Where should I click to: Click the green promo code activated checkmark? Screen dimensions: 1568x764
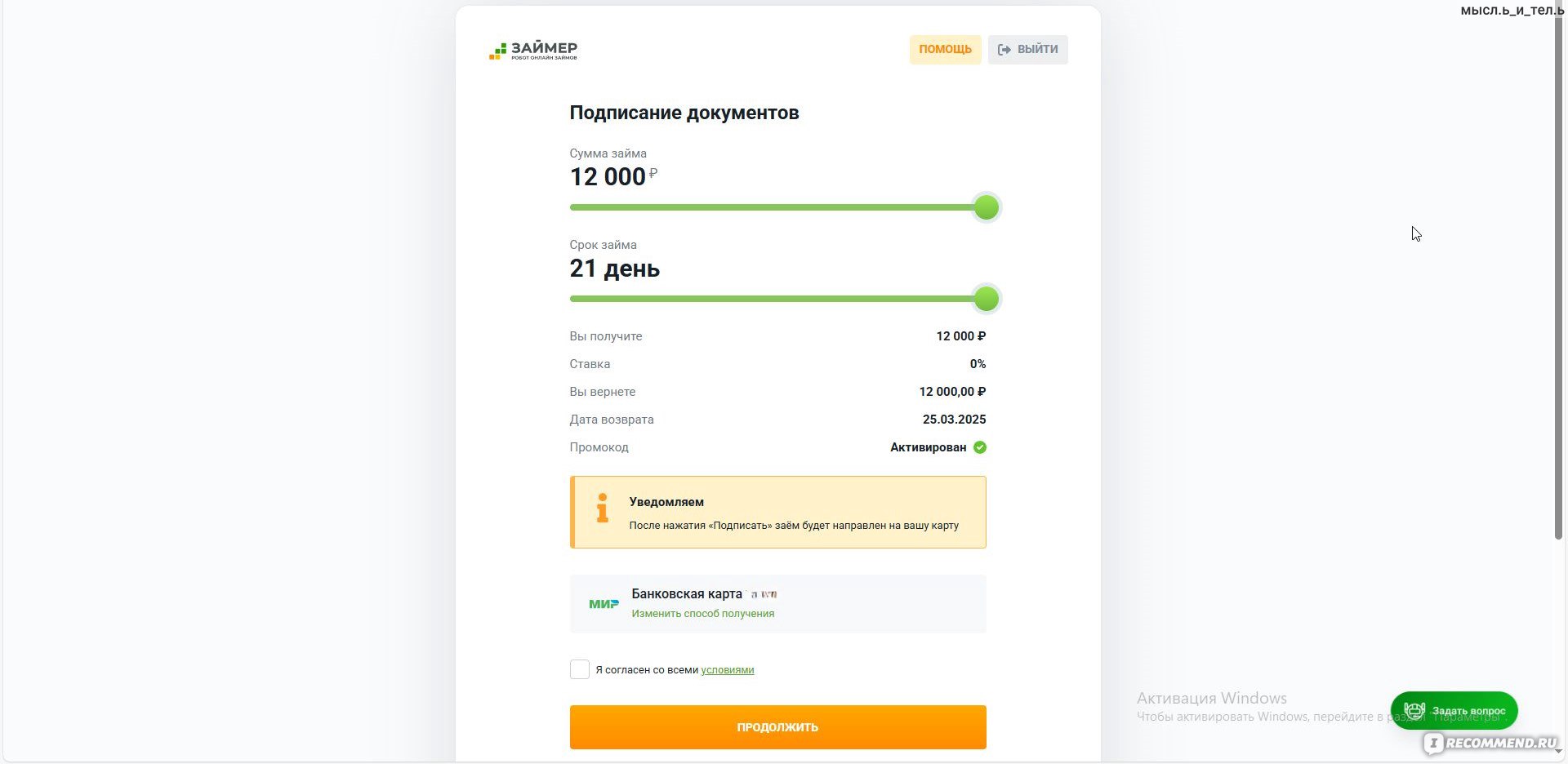click(980, 447)
